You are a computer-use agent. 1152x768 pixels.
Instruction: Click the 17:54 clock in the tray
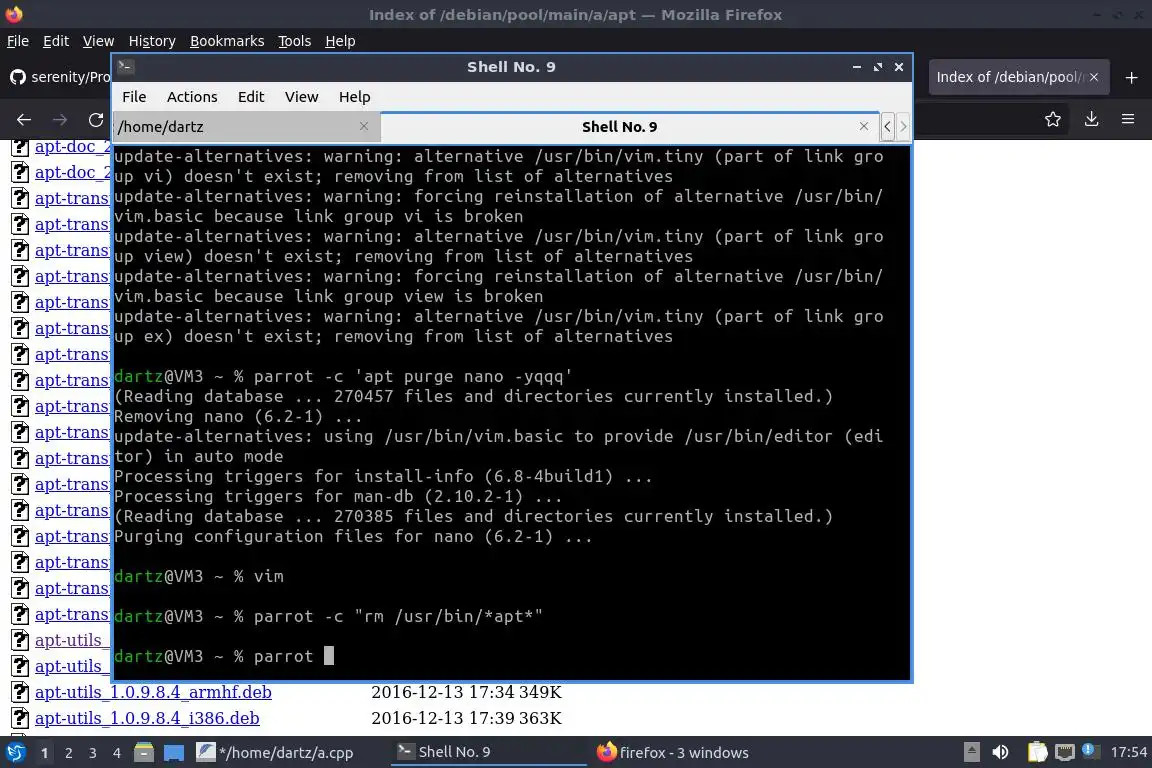(x=1128, y=753)
